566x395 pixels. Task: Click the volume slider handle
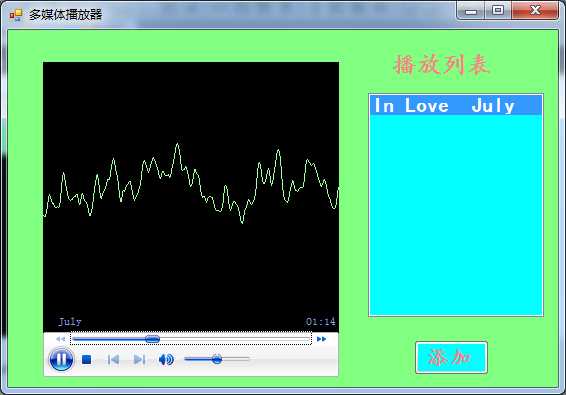tap(217, 359)
